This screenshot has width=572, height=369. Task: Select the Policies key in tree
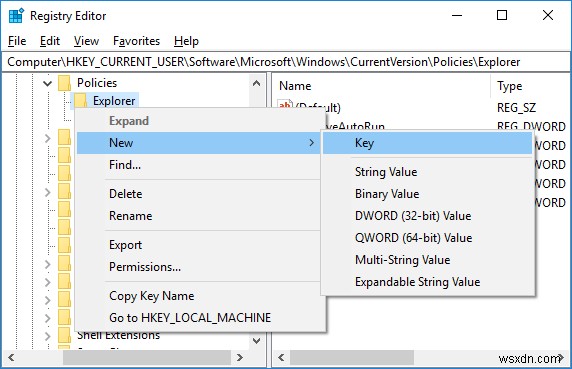pos(97,83)
